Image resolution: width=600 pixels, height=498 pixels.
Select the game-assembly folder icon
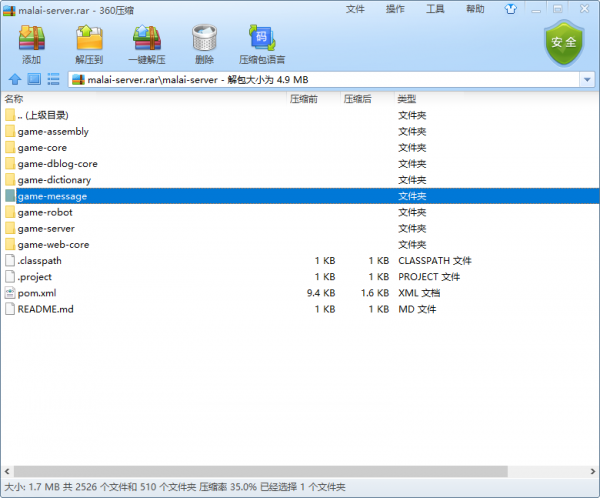10,131
